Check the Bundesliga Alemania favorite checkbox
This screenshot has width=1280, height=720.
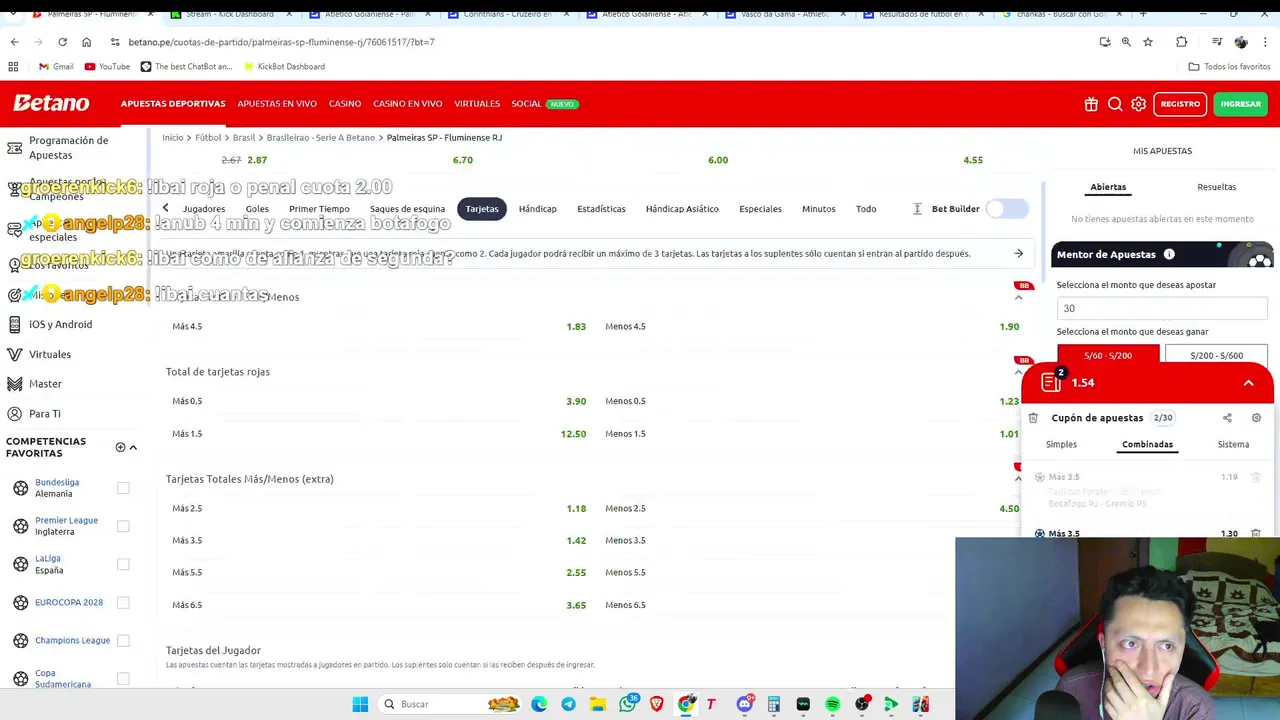click(x=123, y=488)
